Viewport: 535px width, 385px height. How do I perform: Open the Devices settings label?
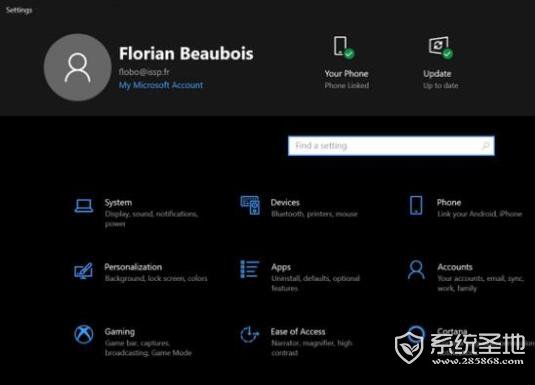pos(285,202)
